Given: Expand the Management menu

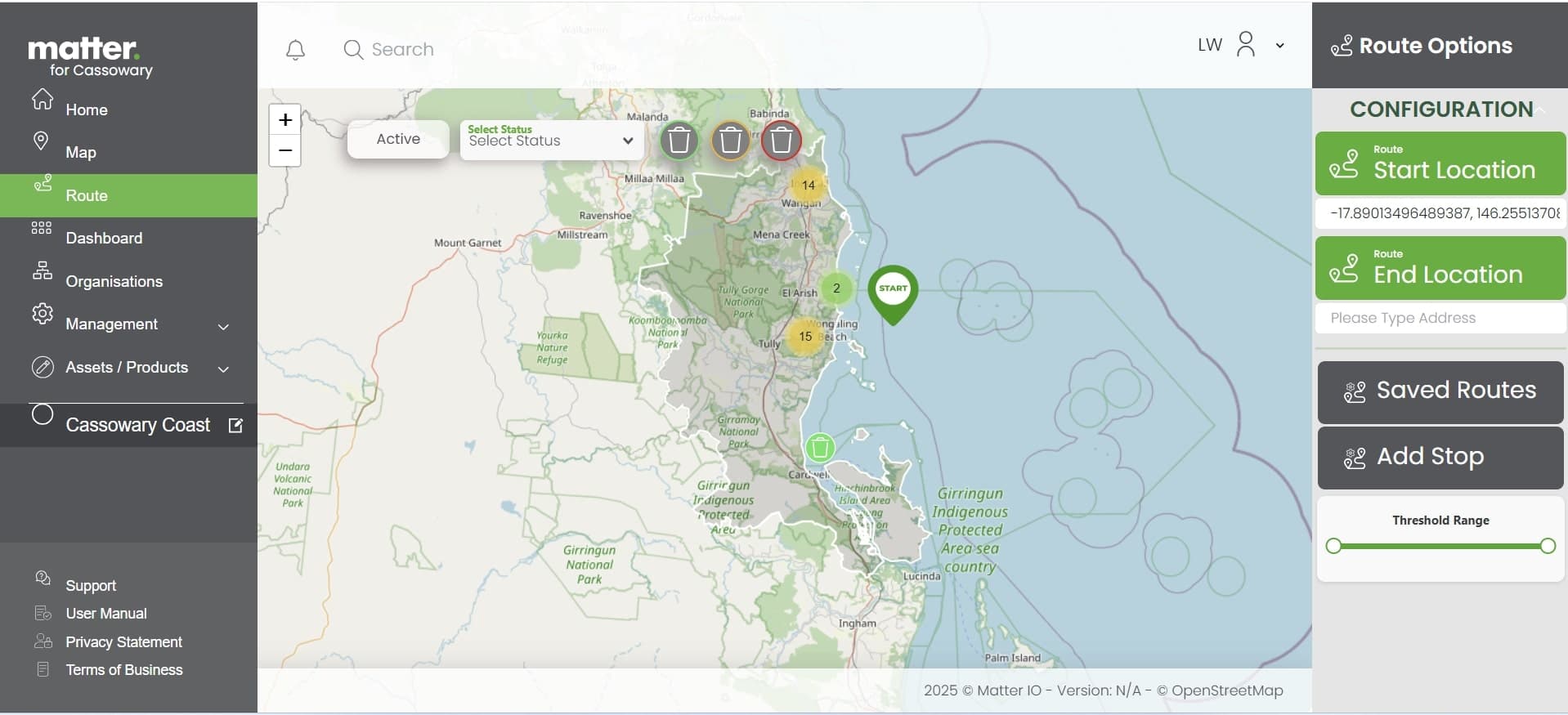Looking at the screenshot, I should tap(223, 326).
